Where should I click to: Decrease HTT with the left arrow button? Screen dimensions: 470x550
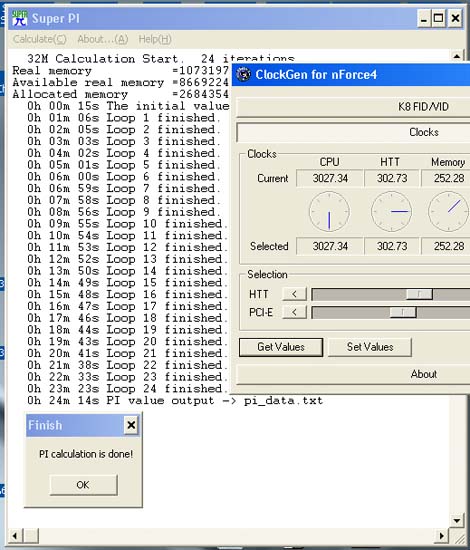pos(294,294)
